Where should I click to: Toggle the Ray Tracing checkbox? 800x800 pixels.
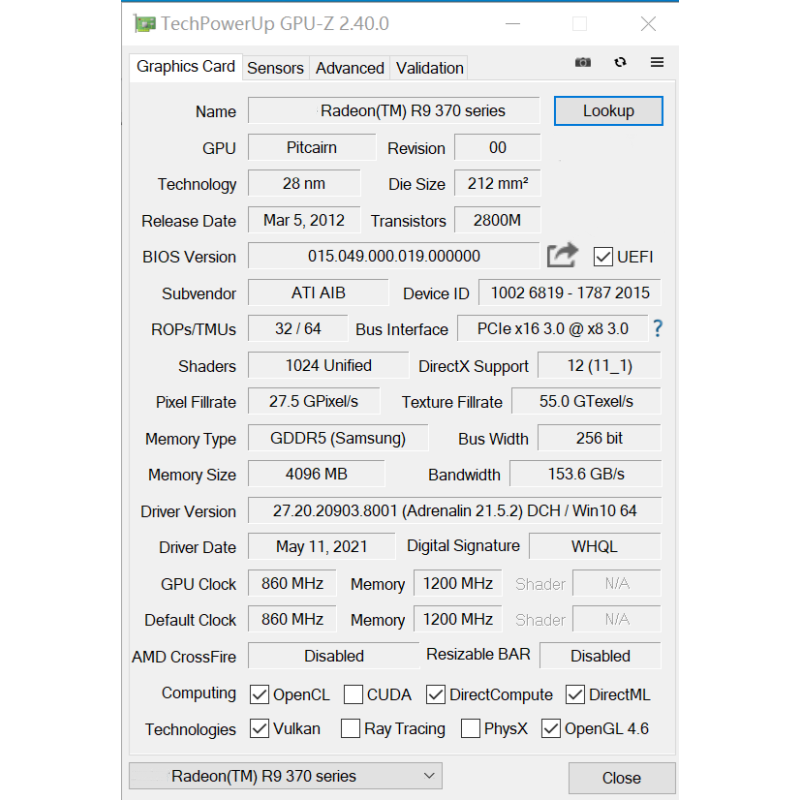click(x=350, y=728)
